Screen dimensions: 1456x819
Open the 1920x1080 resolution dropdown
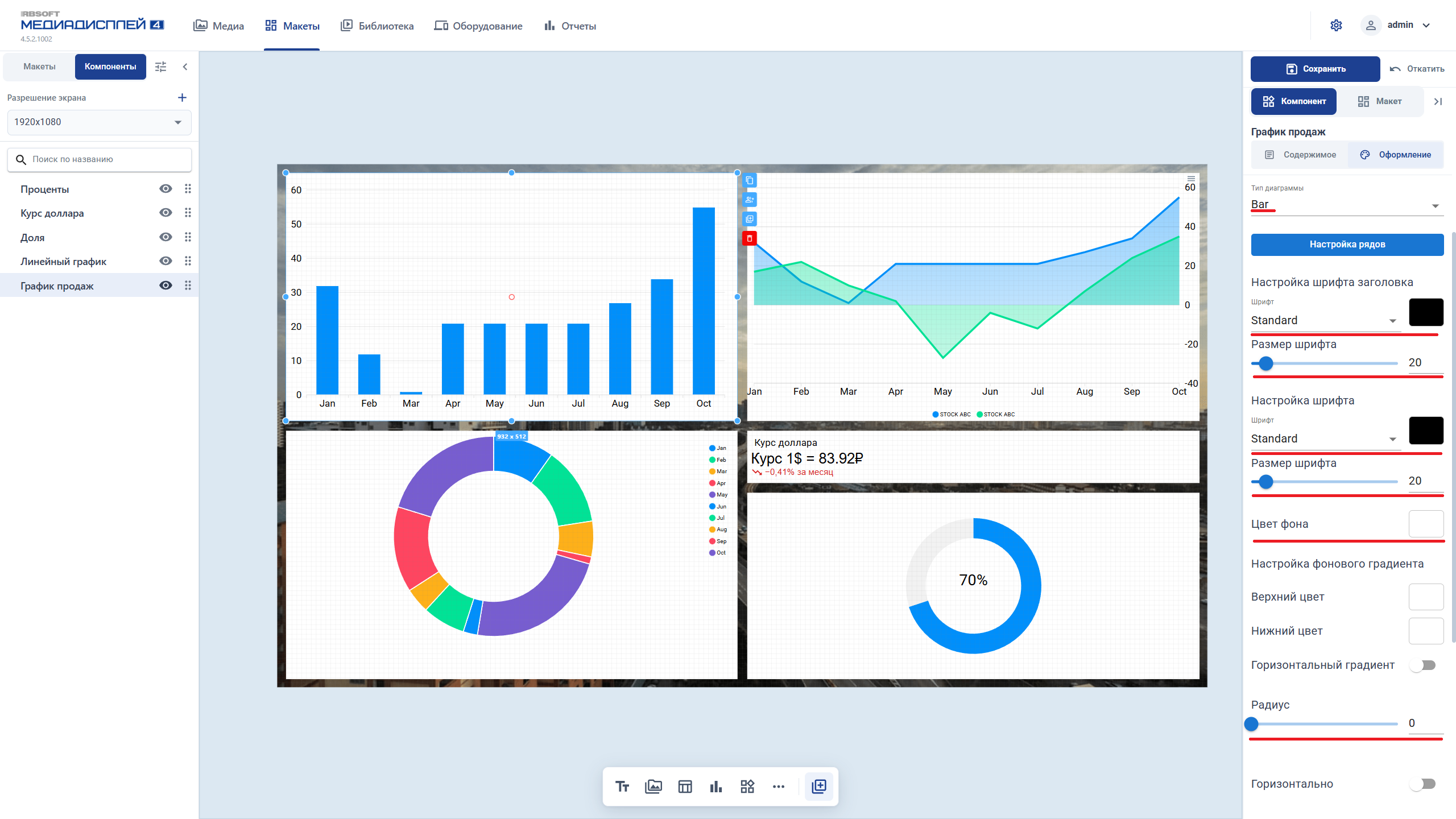click(x=99, y=122)
